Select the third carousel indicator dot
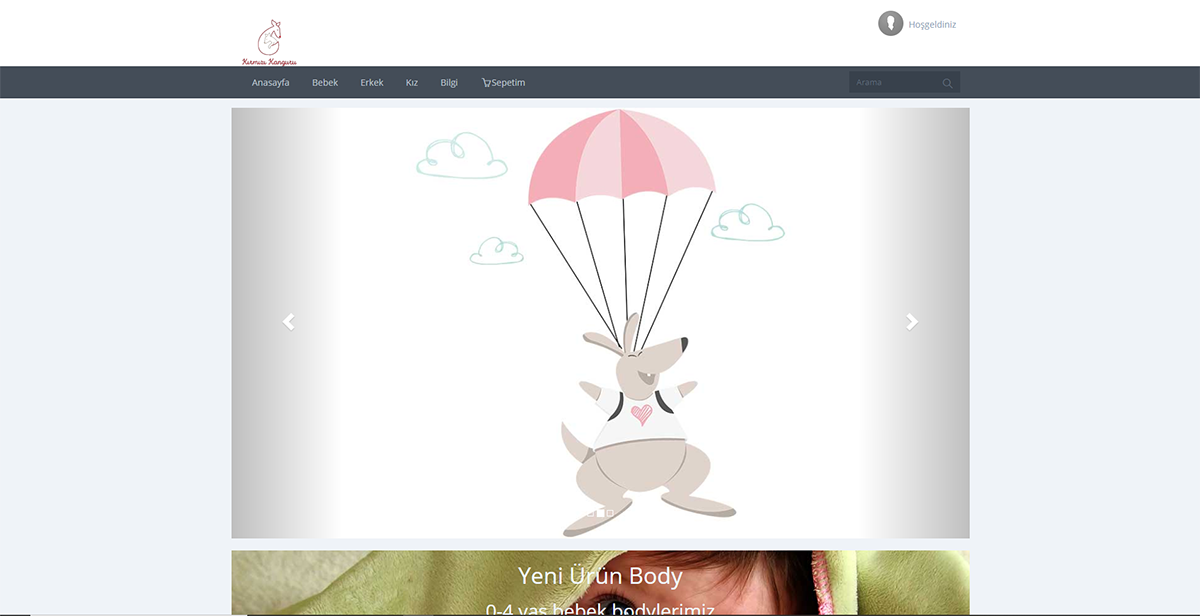Screen dimensions: 1200x616 [610, 513]
